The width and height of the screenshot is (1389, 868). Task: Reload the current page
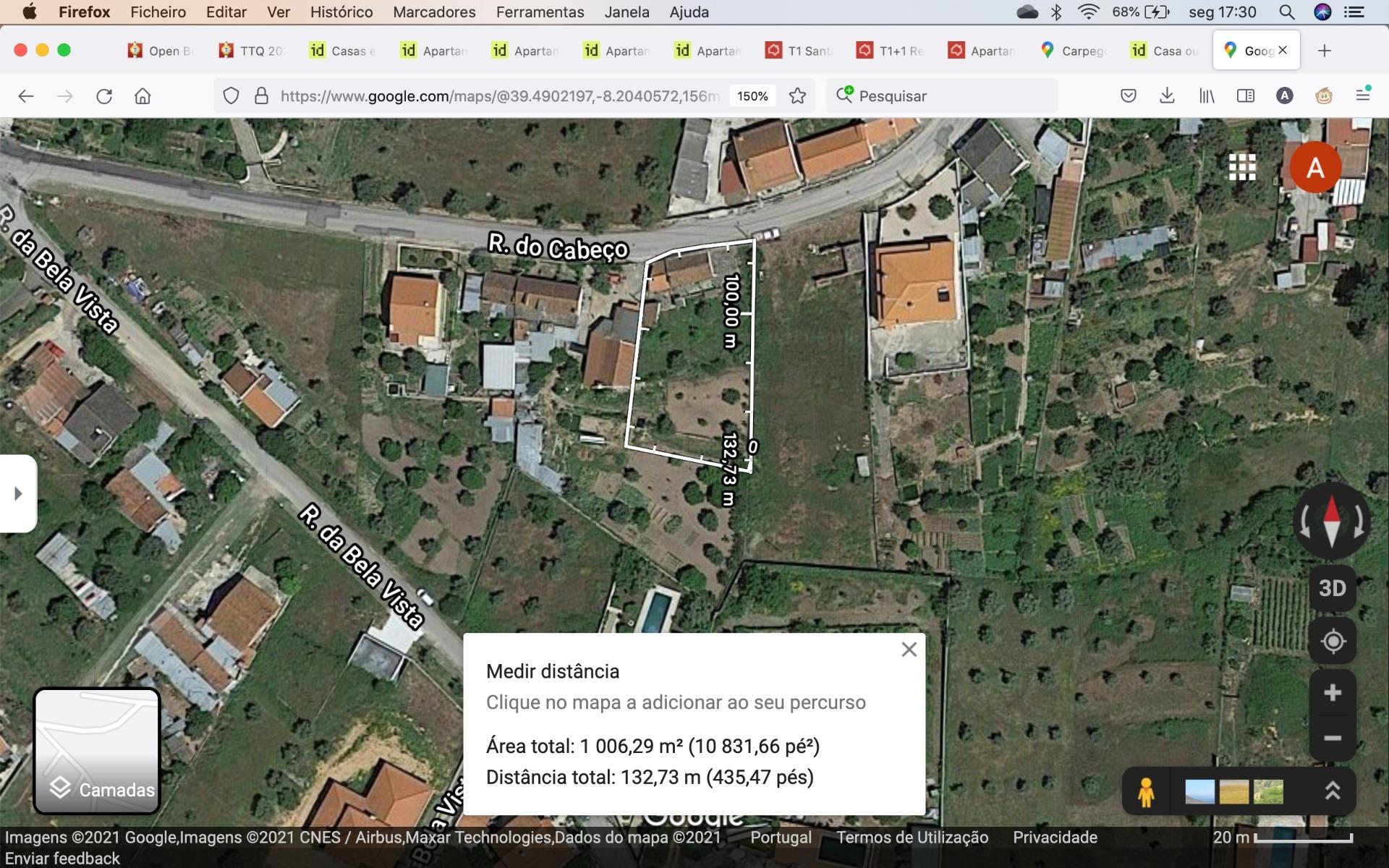click(x=104, y=96)
